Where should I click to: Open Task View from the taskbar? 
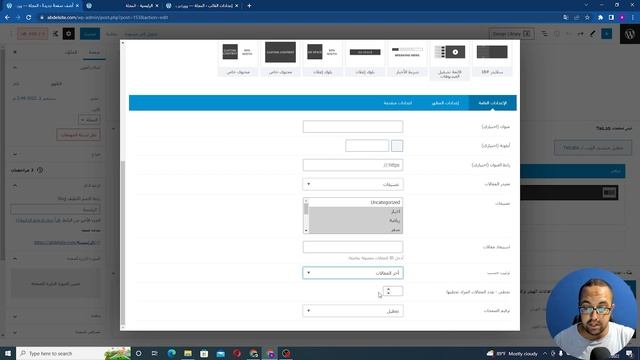click(x=155, y=353)
